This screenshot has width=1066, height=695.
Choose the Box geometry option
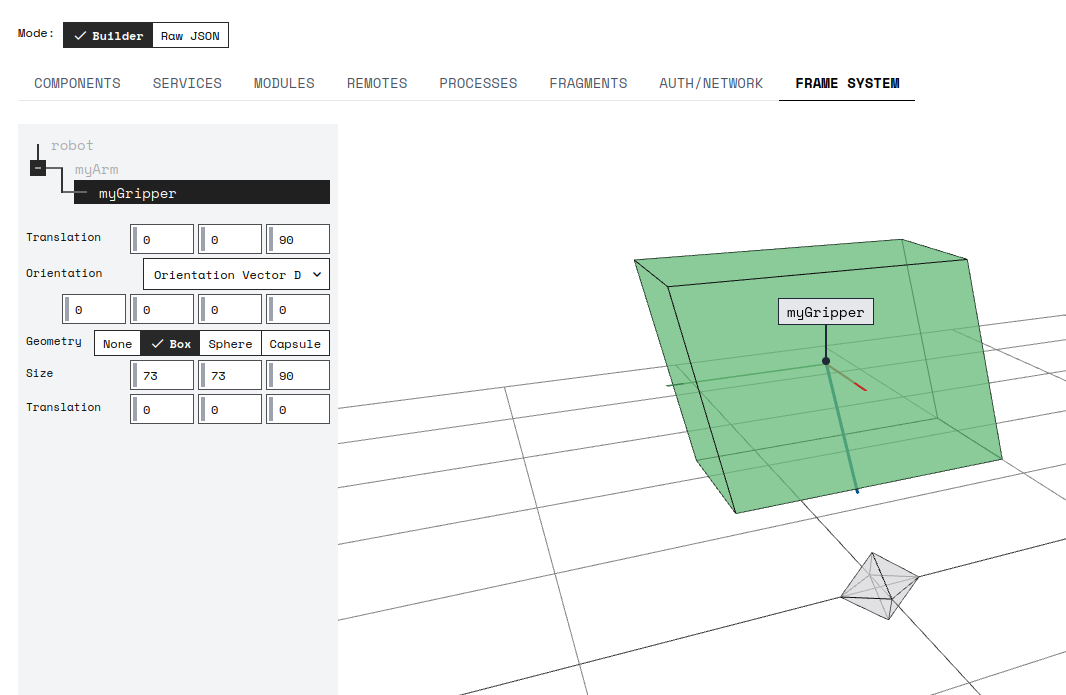click(x=170, y=344)
